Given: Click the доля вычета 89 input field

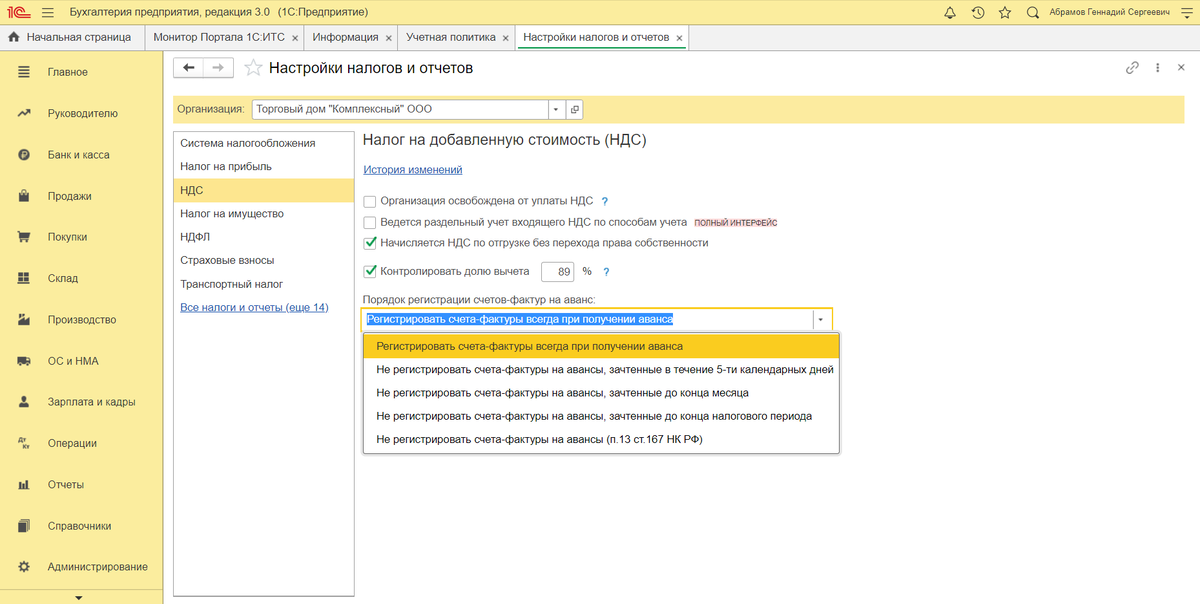Looking at the screenshot, I should click(x=558, y=271).
